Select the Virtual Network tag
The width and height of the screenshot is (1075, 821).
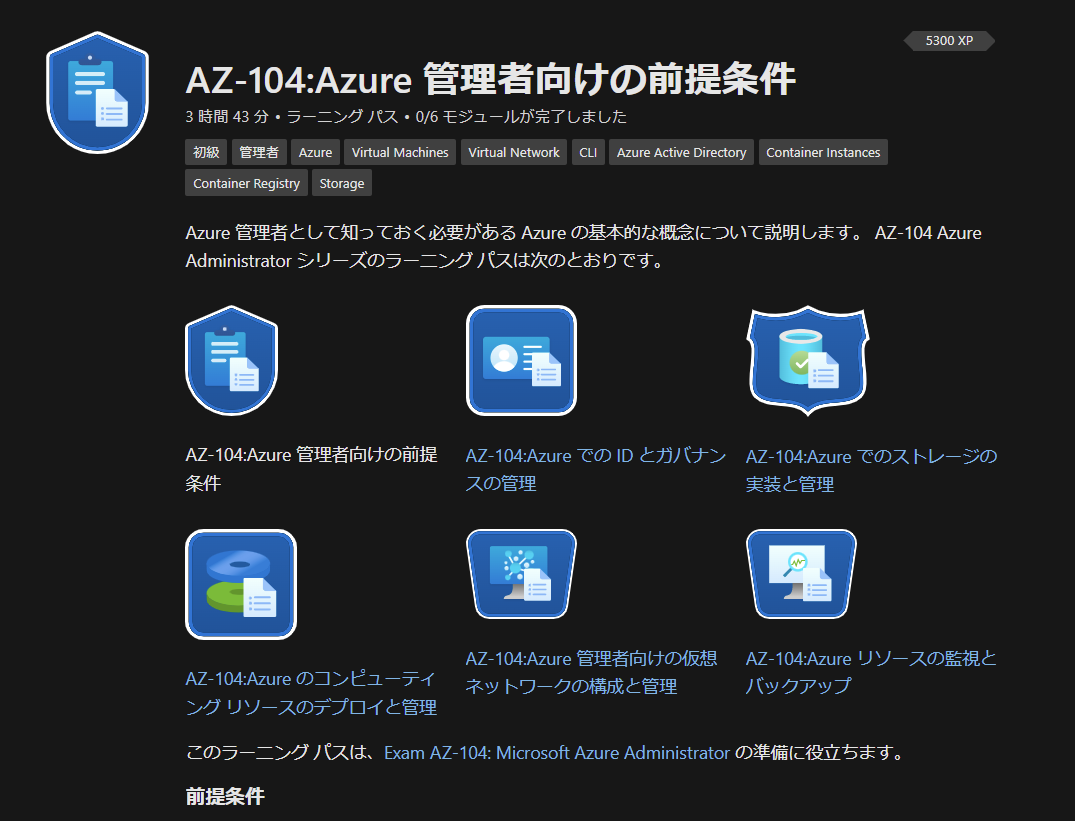[x=514, y=152]
